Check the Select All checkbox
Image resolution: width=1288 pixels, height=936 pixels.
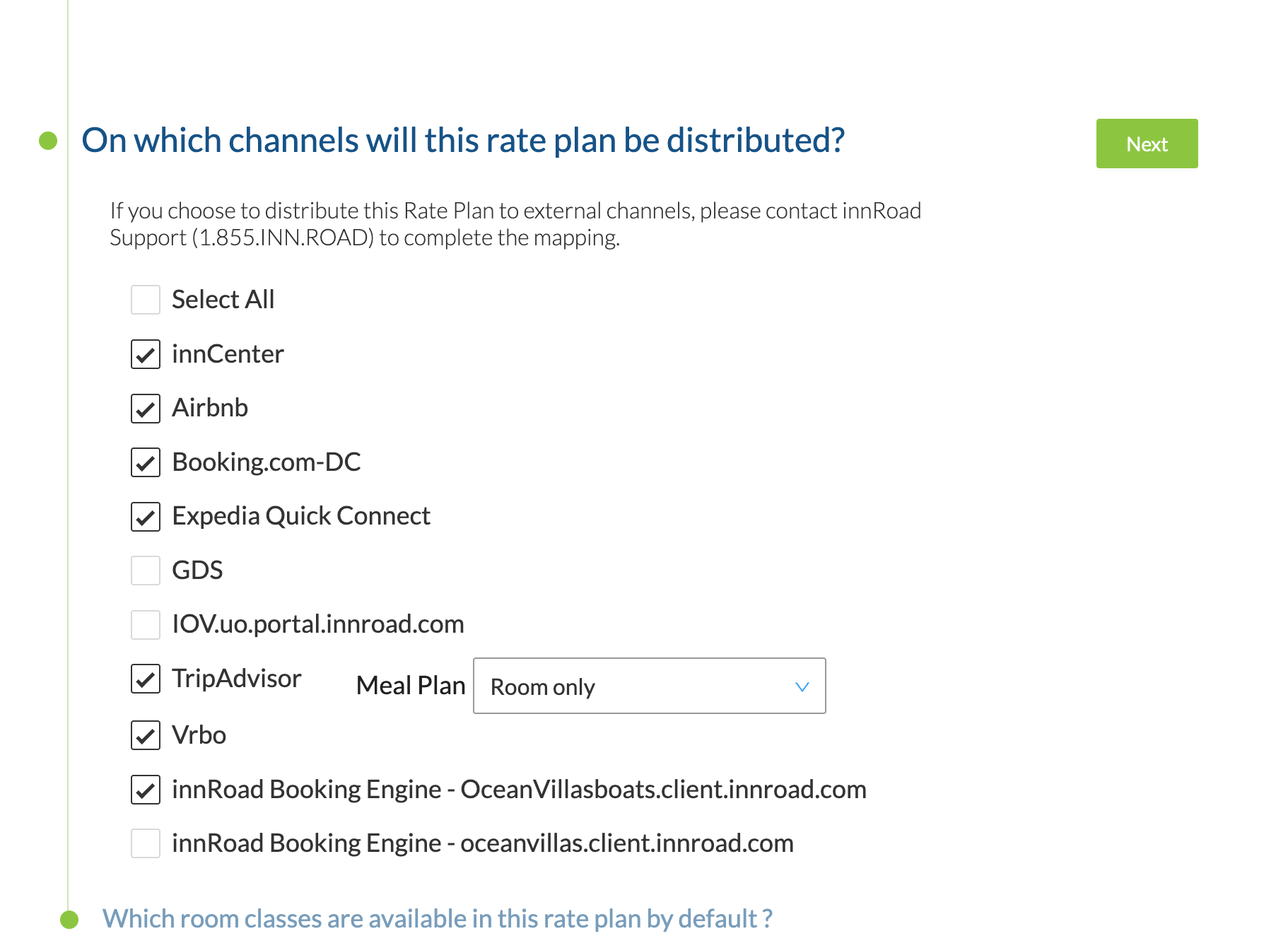click(146, 300)
